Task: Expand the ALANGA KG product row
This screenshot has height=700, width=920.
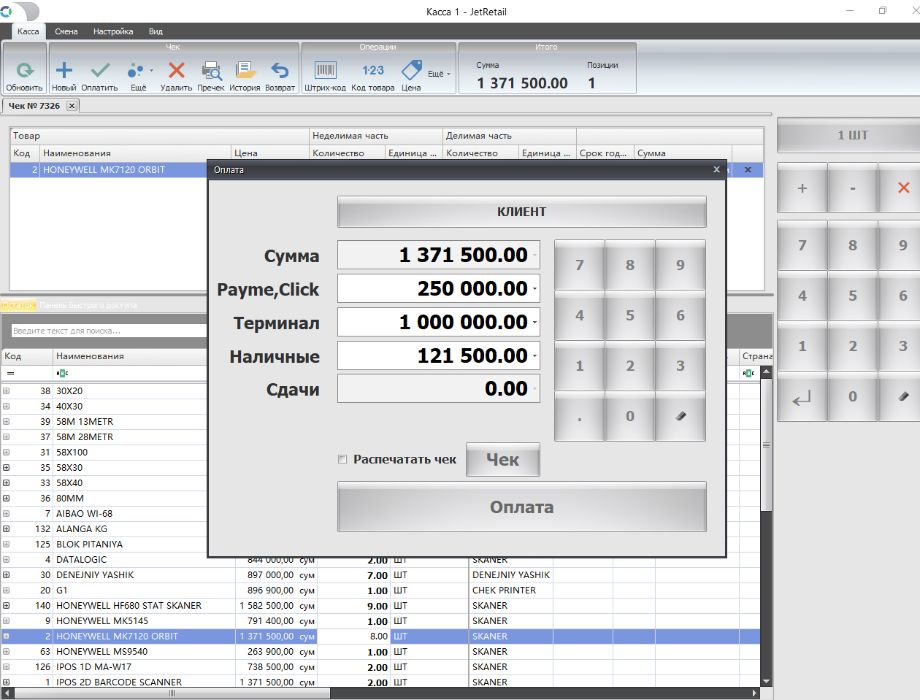Action: pyautogui.click(x=6, y=529)
